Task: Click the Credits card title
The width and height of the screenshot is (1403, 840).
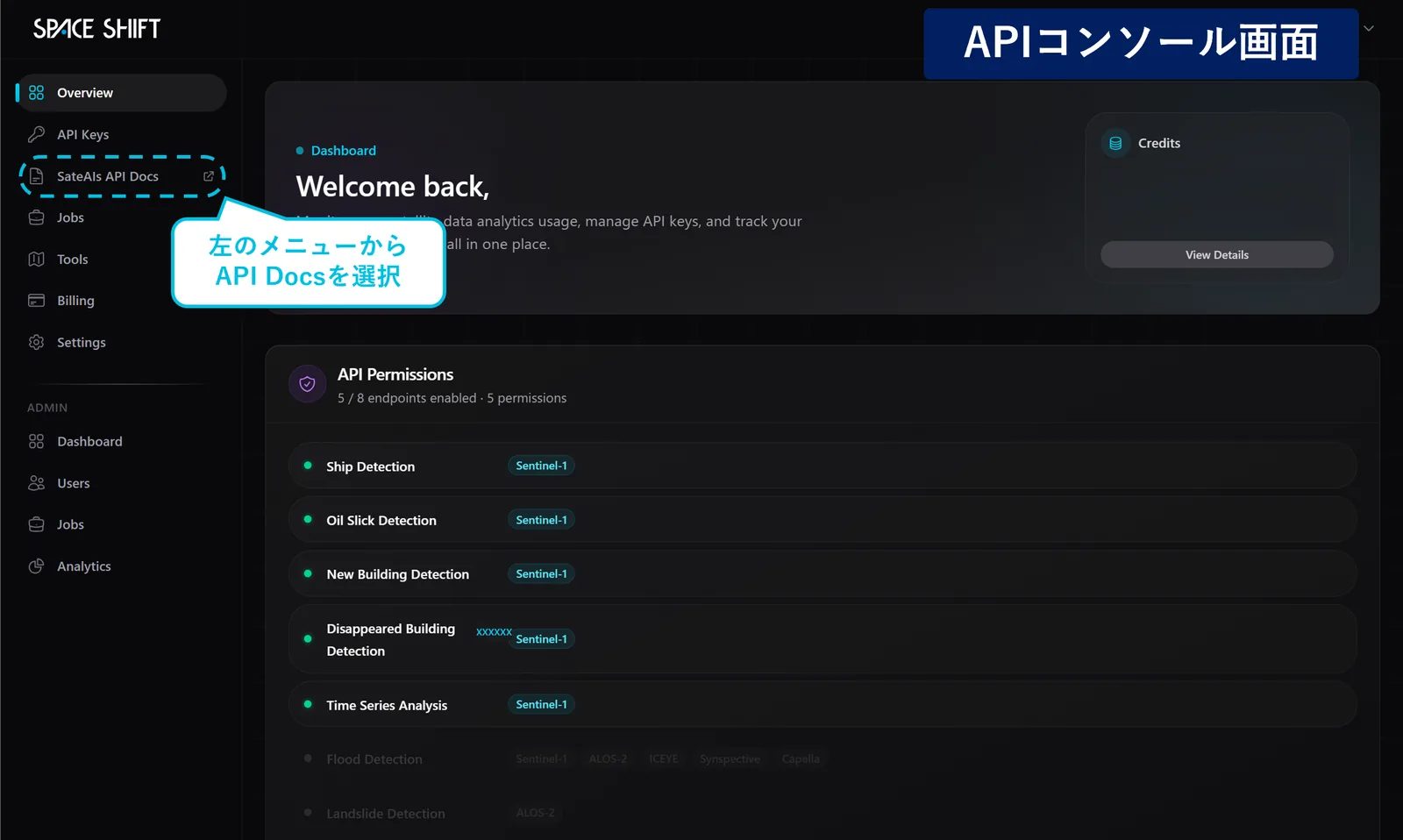Action: [x=1158, y=143]
